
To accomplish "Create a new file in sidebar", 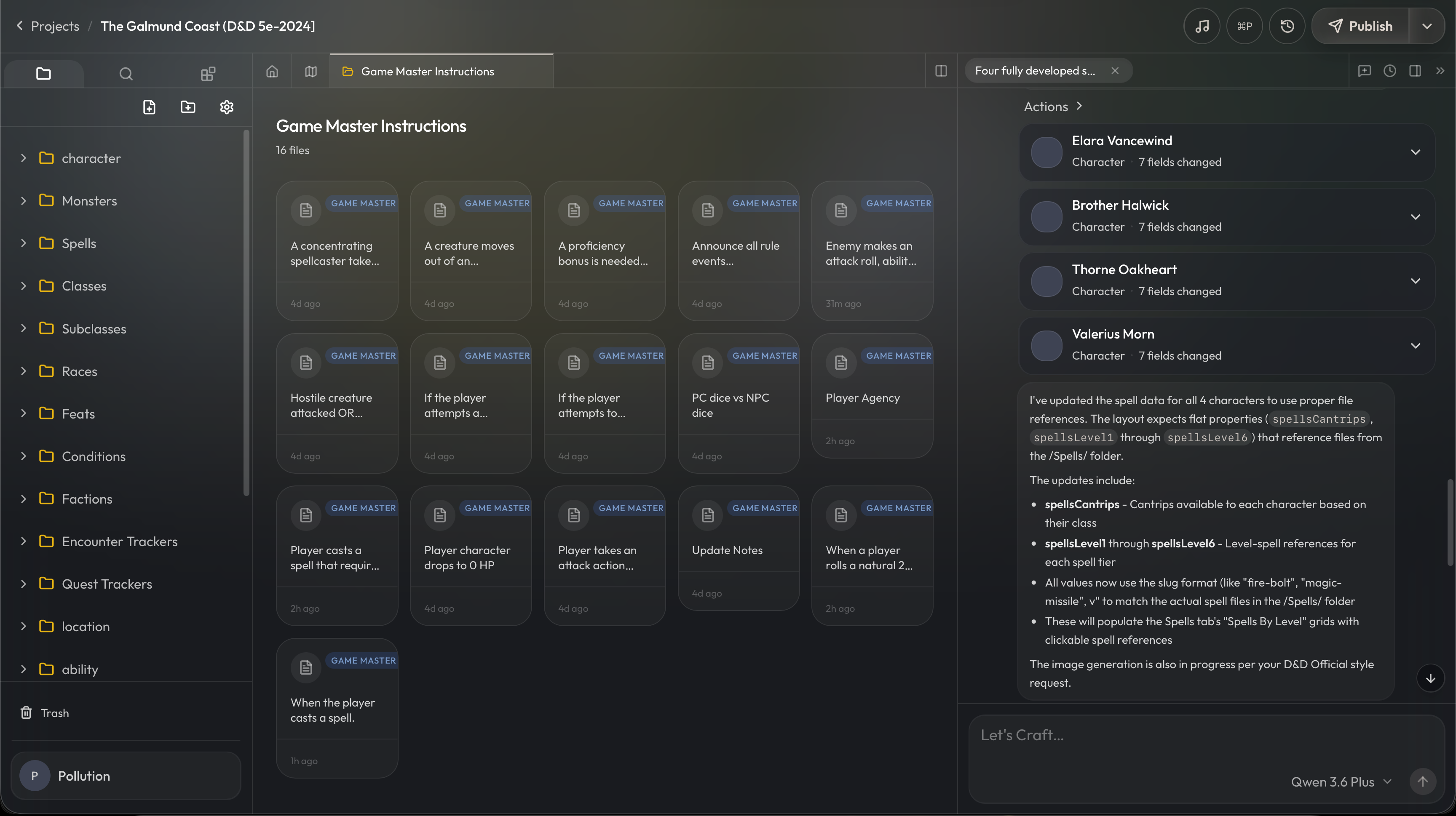I will pos(149,107).
